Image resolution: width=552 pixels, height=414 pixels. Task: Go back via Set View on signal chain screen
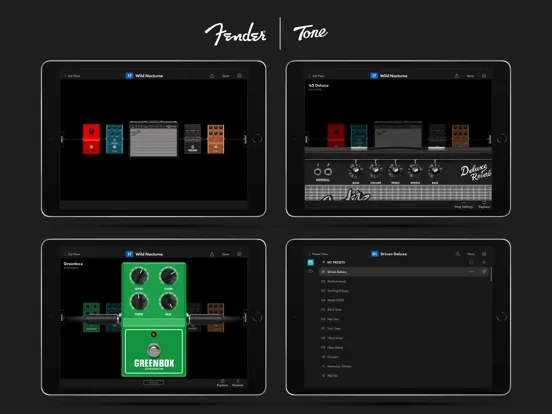click(72, 76)
